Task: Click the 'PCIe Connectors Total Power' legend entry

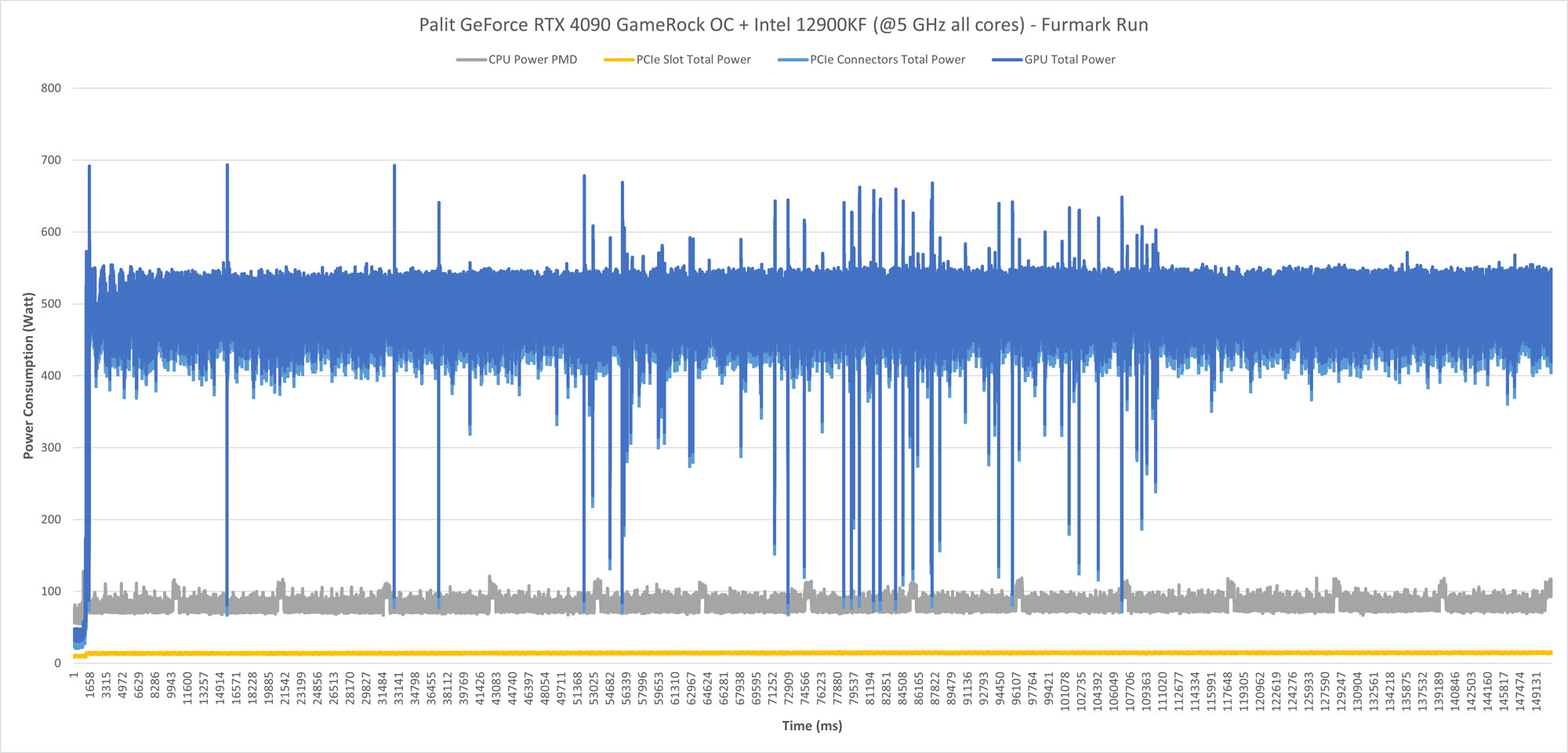Action: [x=871, y=60]
